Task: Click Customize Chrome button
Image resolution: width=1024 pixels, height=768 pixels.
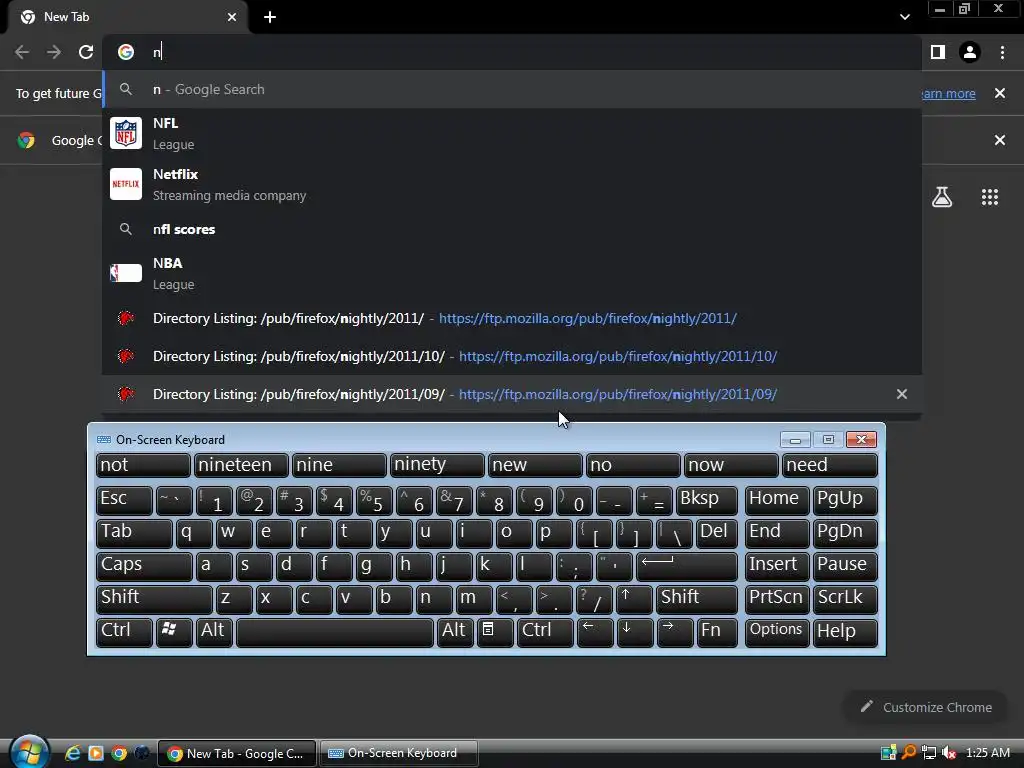Action: [925, 707]
